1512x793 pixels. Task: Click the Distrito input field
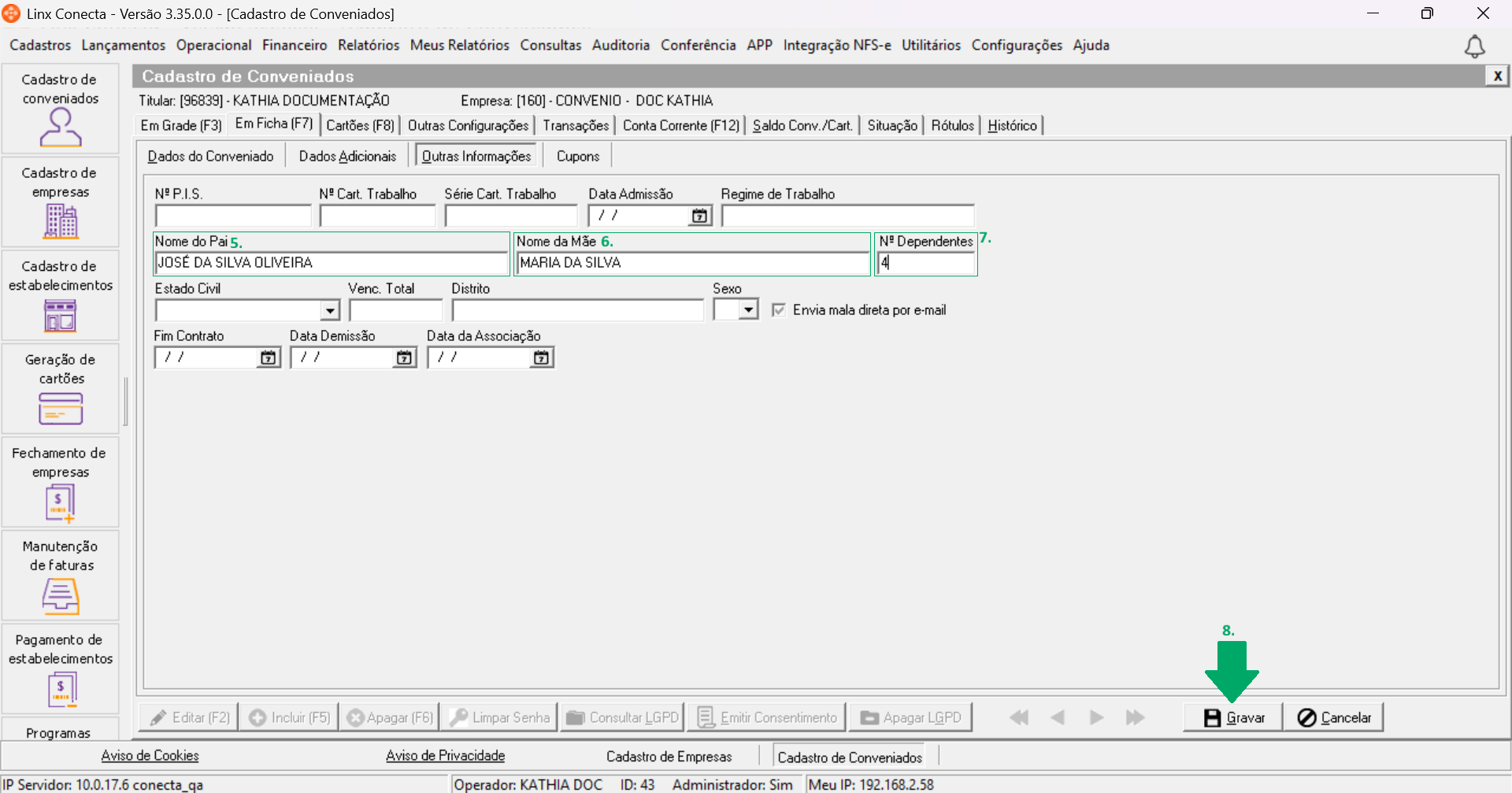[577, 310]
